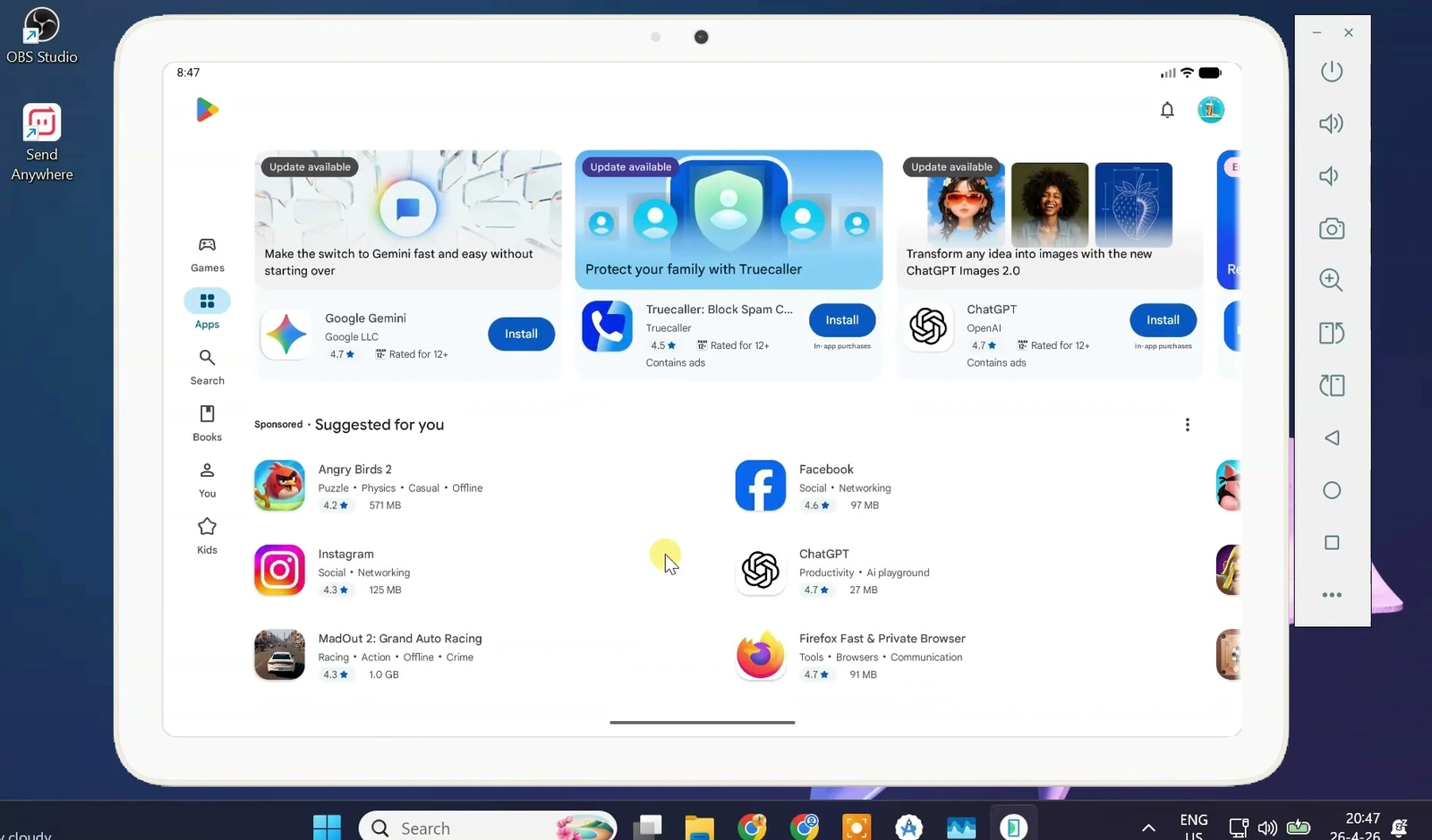Open the Firefox app icon
Screen dimensions: 1432x840
click(760, 655)
